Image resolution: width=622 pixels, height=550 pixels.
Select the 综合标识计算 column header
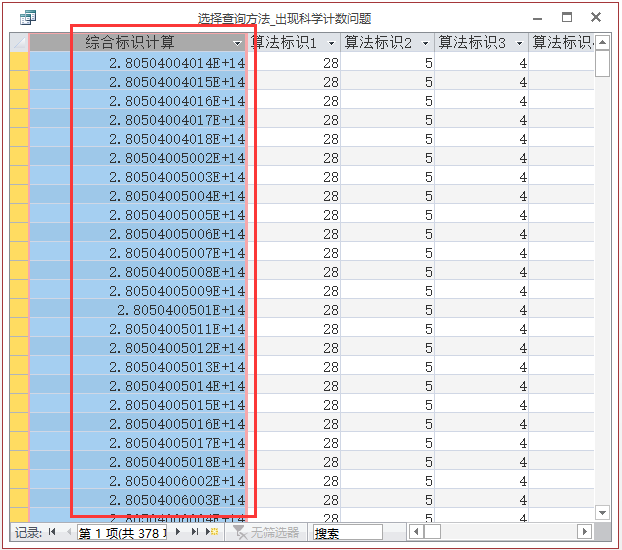coord(130,43)
